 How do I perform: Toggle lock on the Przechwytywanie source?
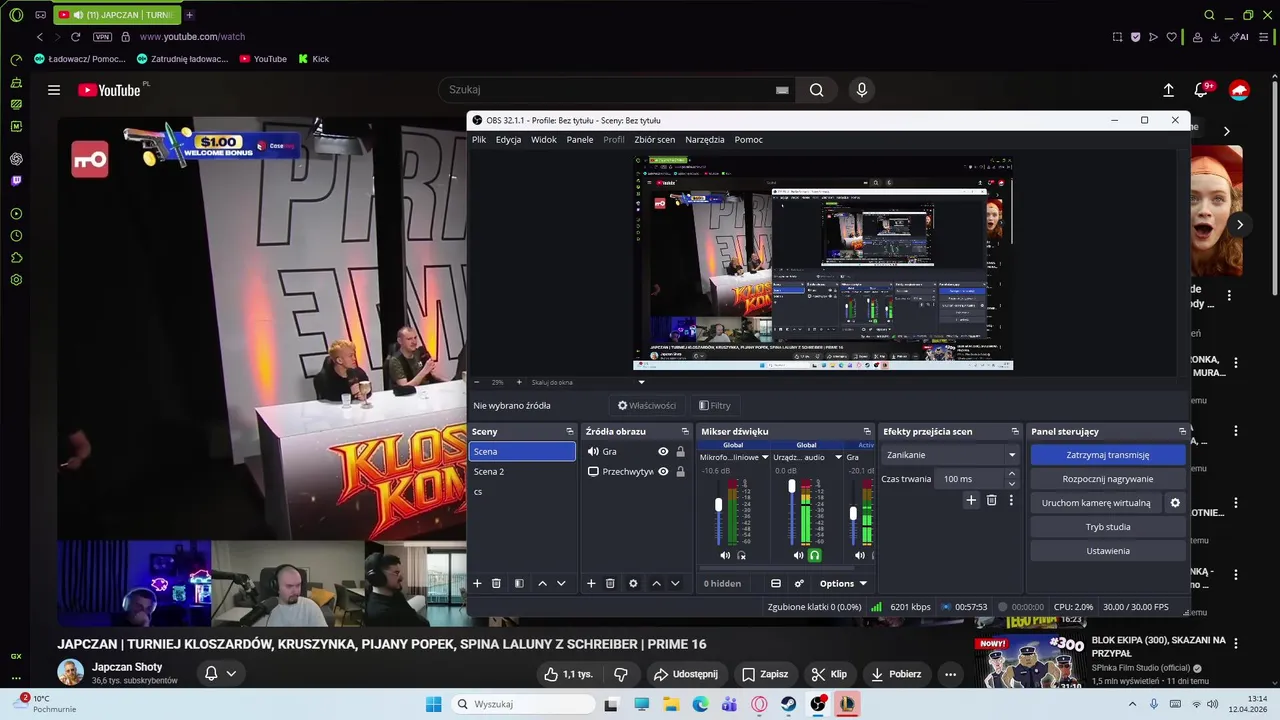(x=681, y=471)
